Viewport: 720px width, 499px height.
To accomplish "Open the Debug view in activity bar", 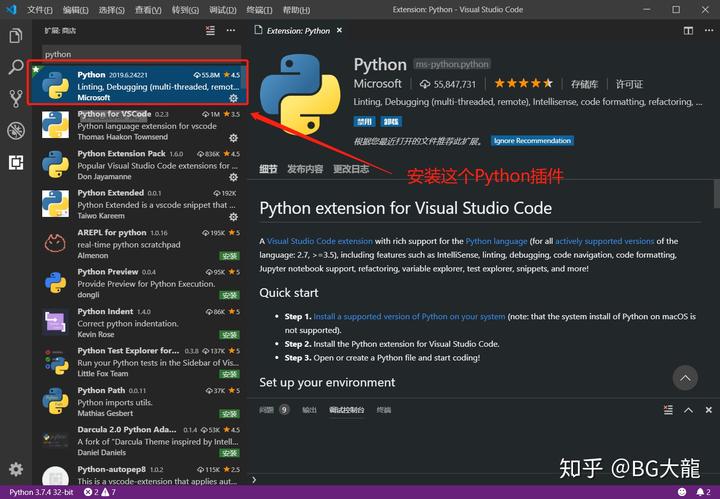I will point(16,130).
